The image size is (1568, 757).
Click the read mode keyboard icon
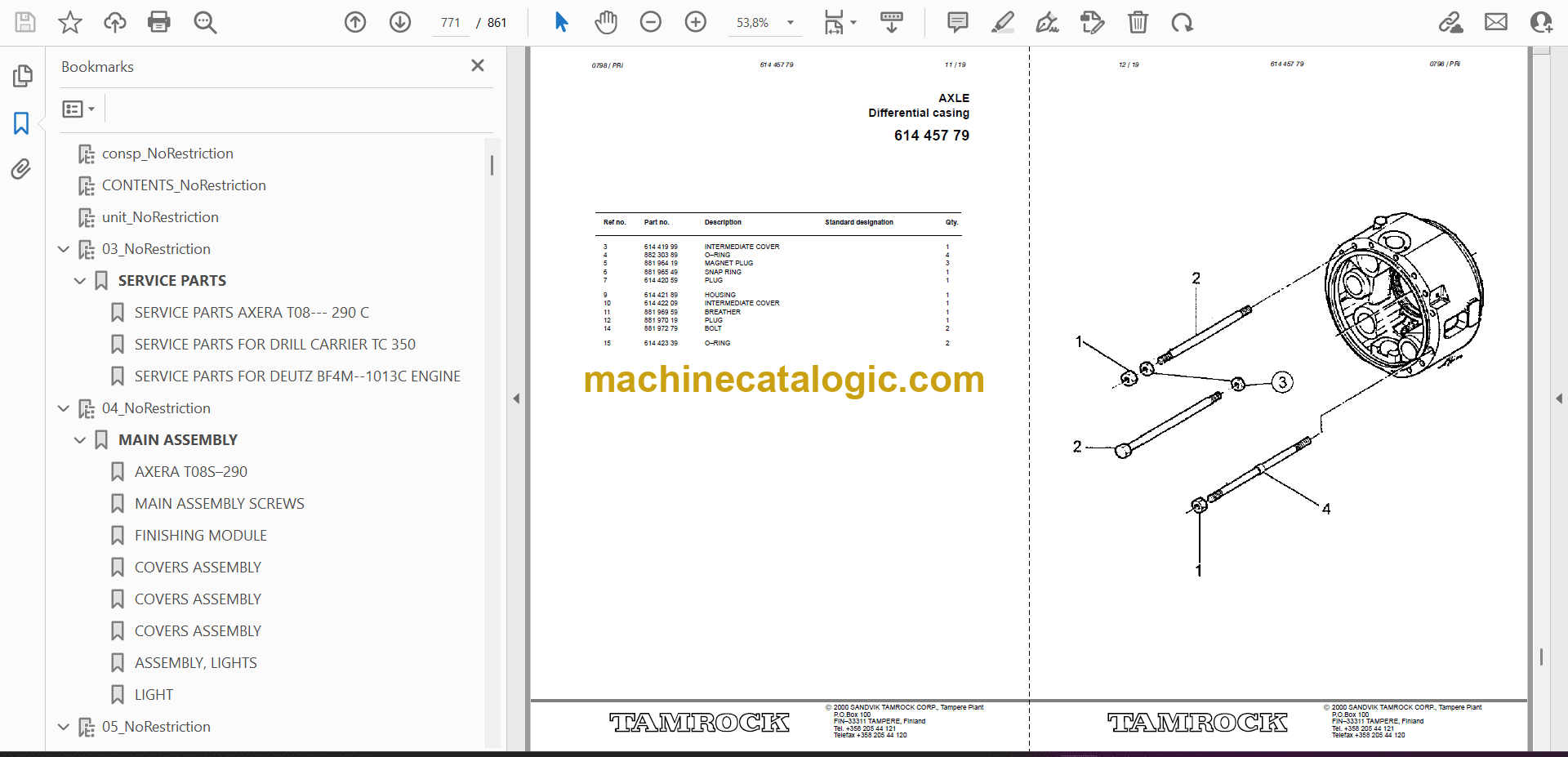click(892, 22)
